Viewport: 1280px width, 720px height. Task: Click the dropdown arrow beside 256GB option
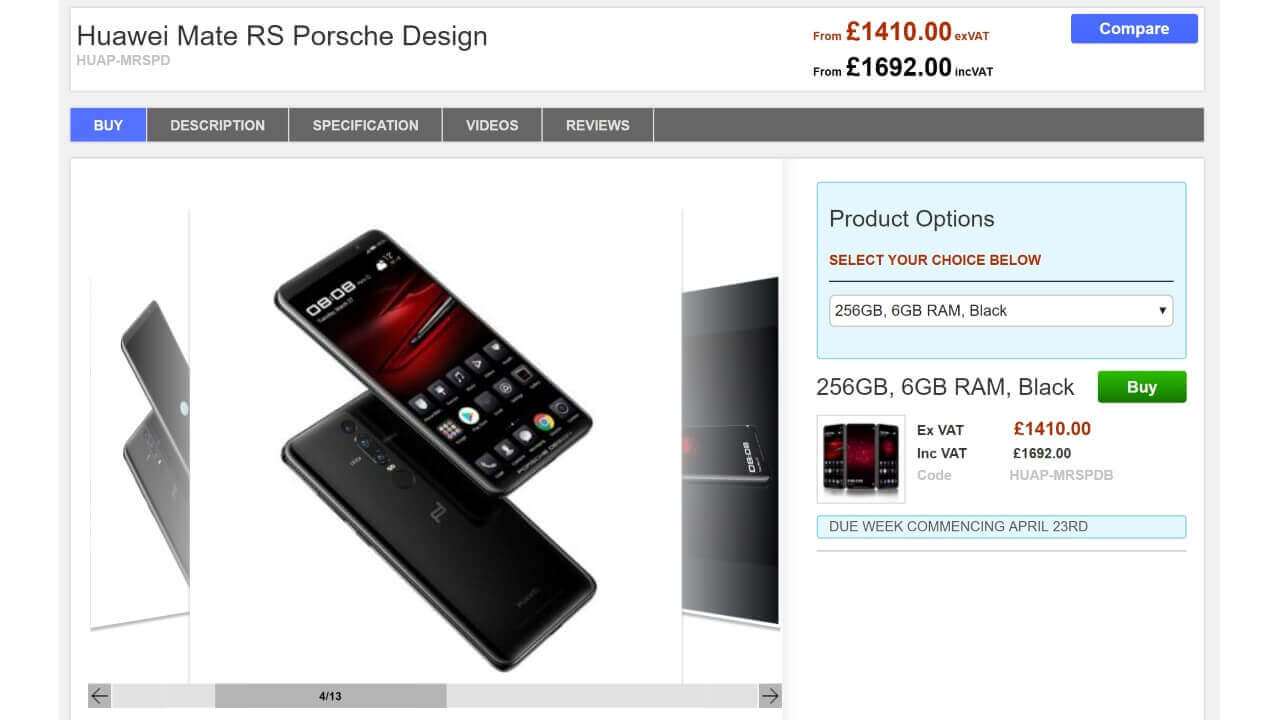click(1162, 310)
